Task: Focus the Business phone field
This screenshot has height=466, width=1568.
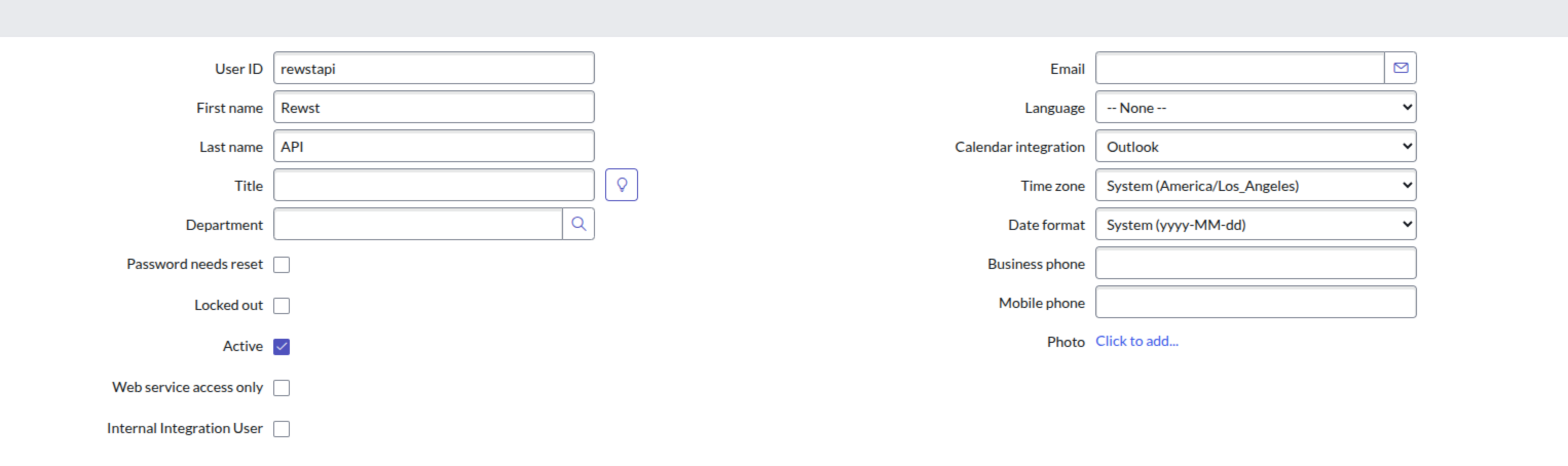Action: 1255,263
